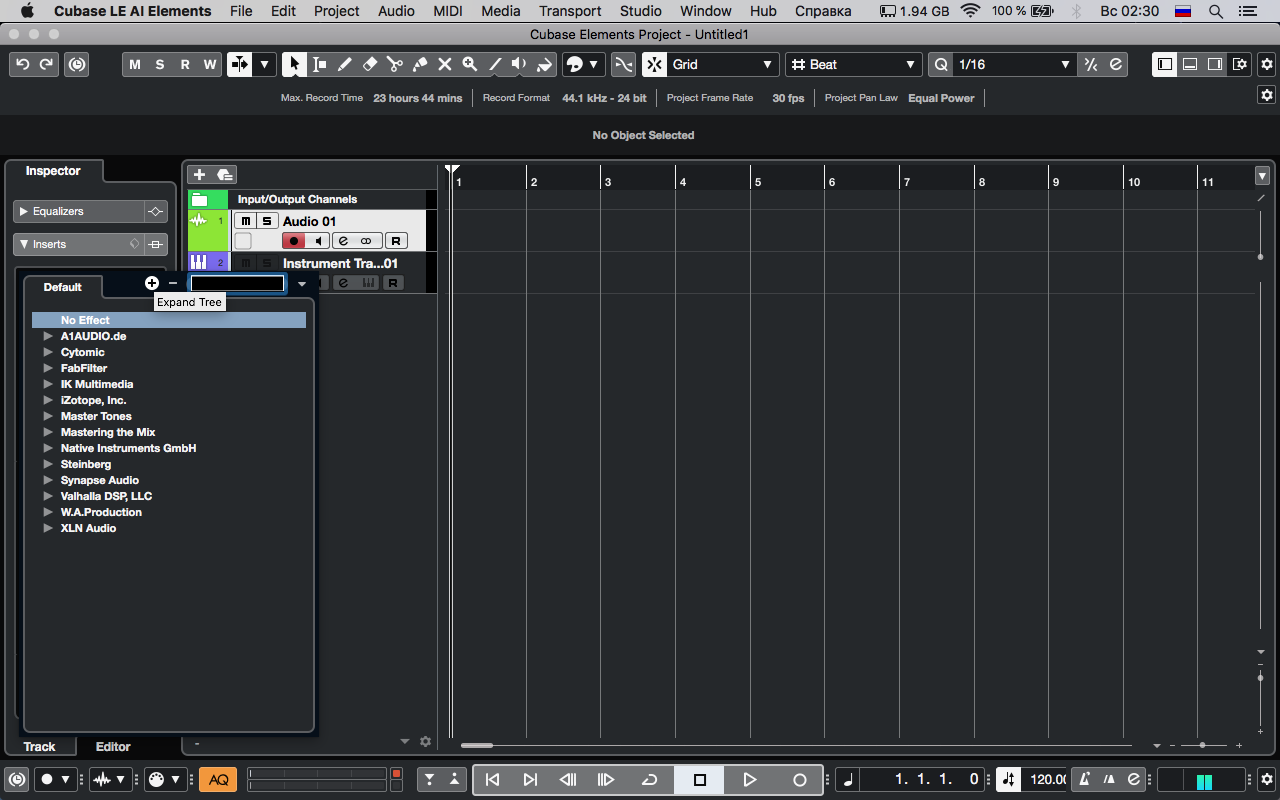Open the Grid Type Beat dropdown

(853, 64)
